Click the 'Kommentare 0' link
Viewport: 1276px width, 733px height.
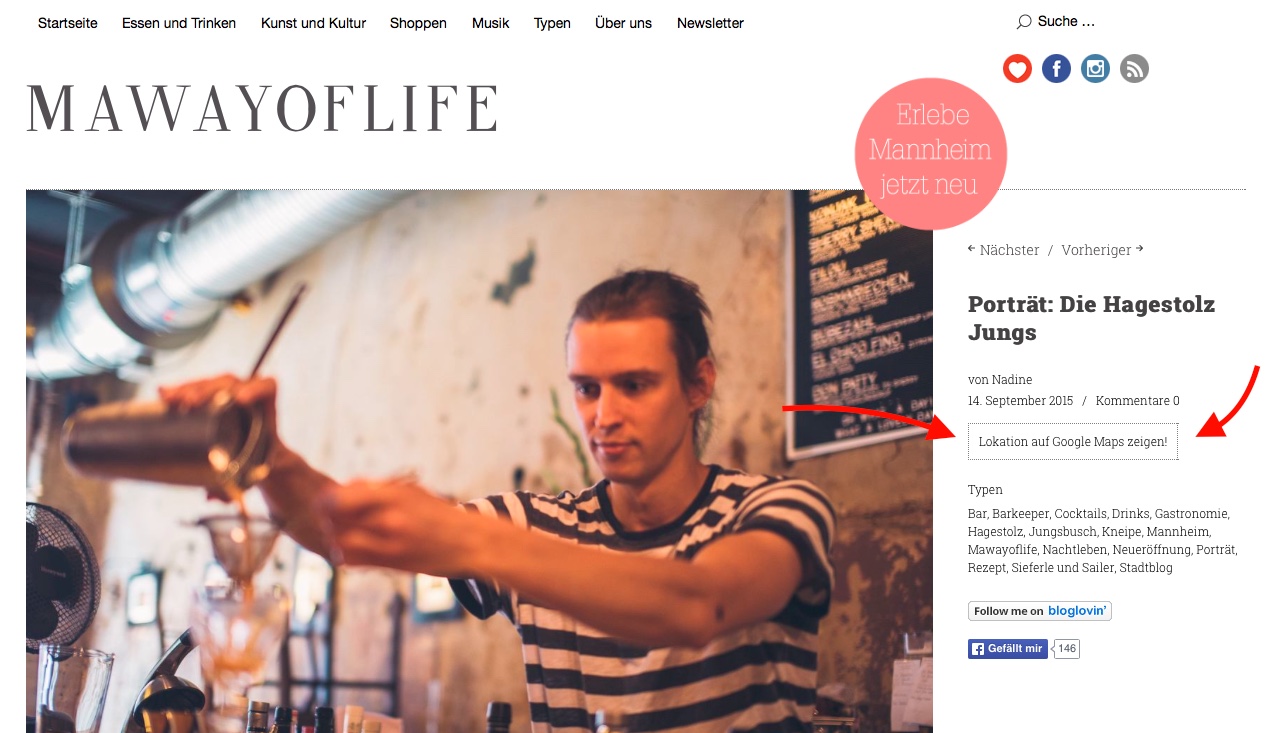coord(1137,401)
